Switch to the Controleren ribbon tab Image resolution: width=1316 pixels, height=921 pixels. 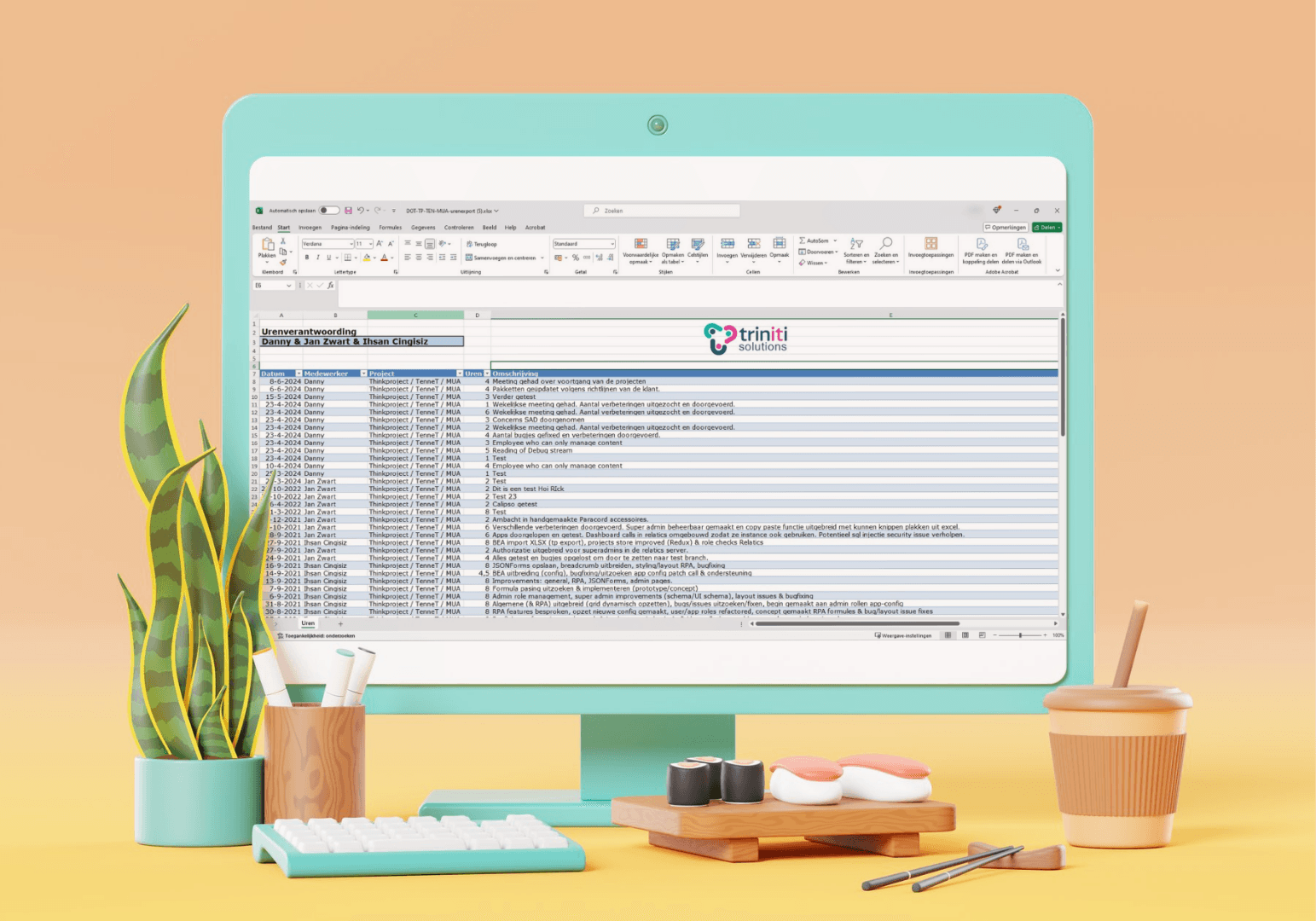click(459, 228)
